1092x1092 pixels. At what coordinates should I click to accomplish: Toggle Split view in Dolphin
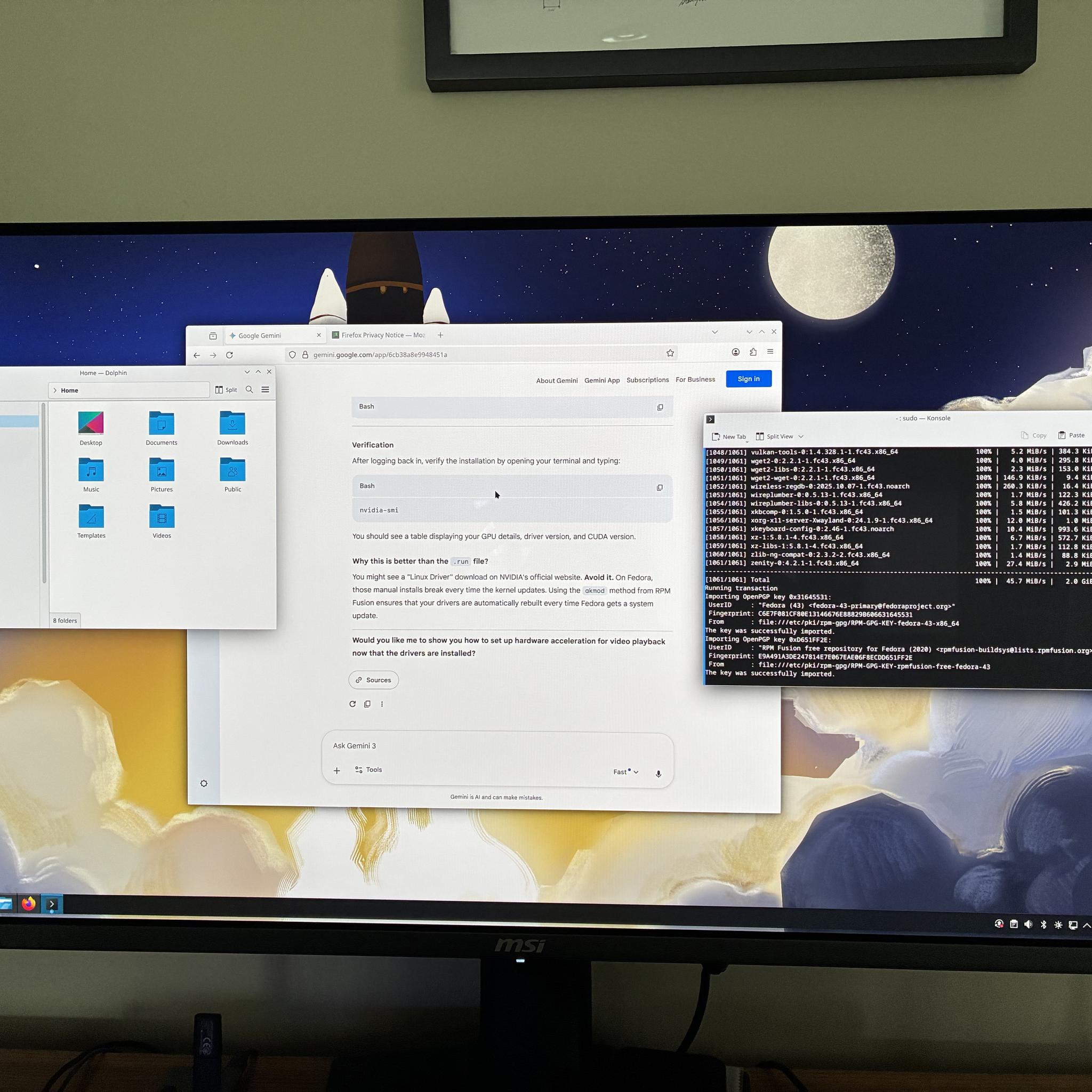(226, 390)
